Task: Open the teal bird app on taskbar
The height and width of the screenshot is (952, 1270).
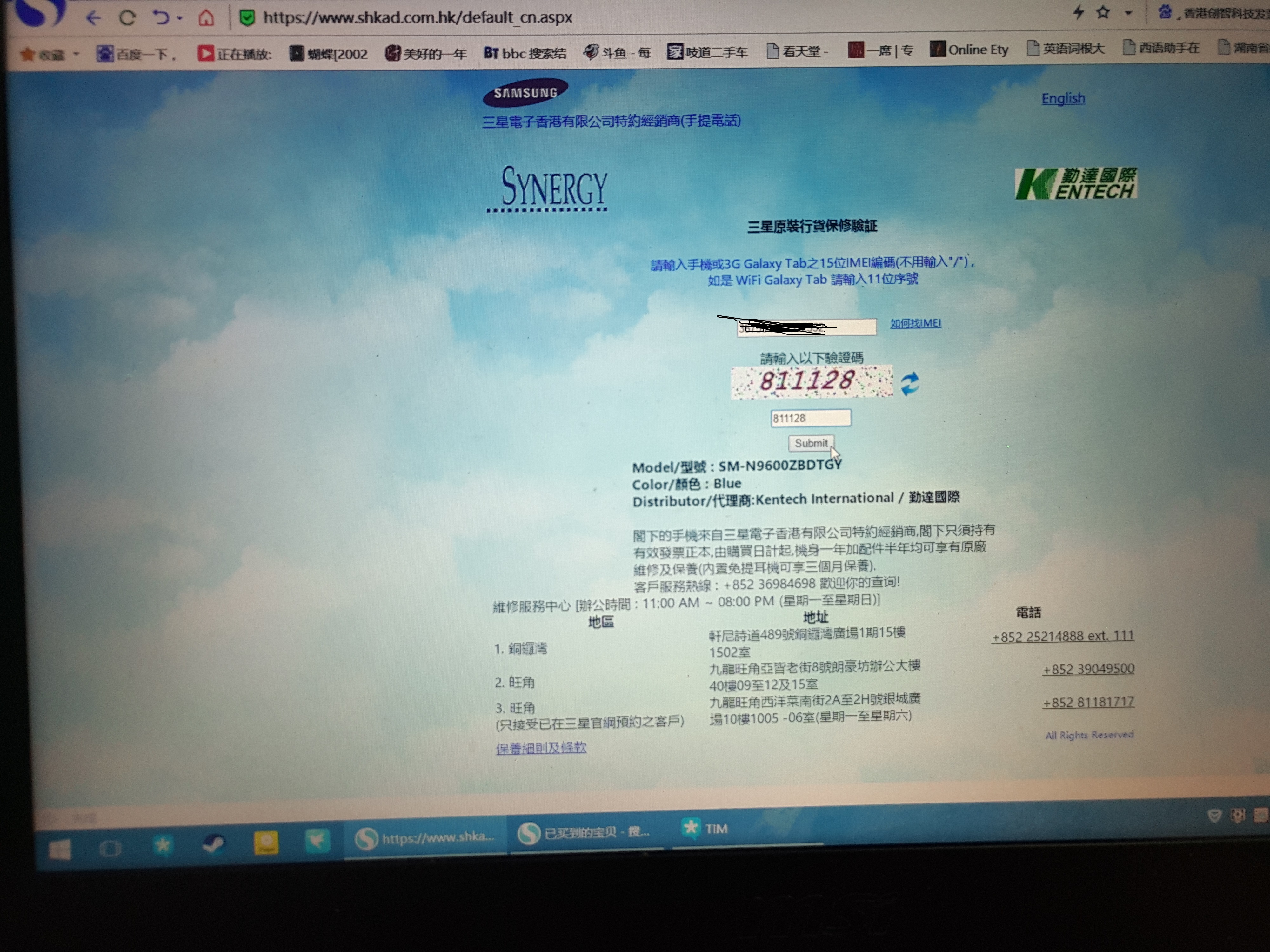Action: click(x=317, y=841)
